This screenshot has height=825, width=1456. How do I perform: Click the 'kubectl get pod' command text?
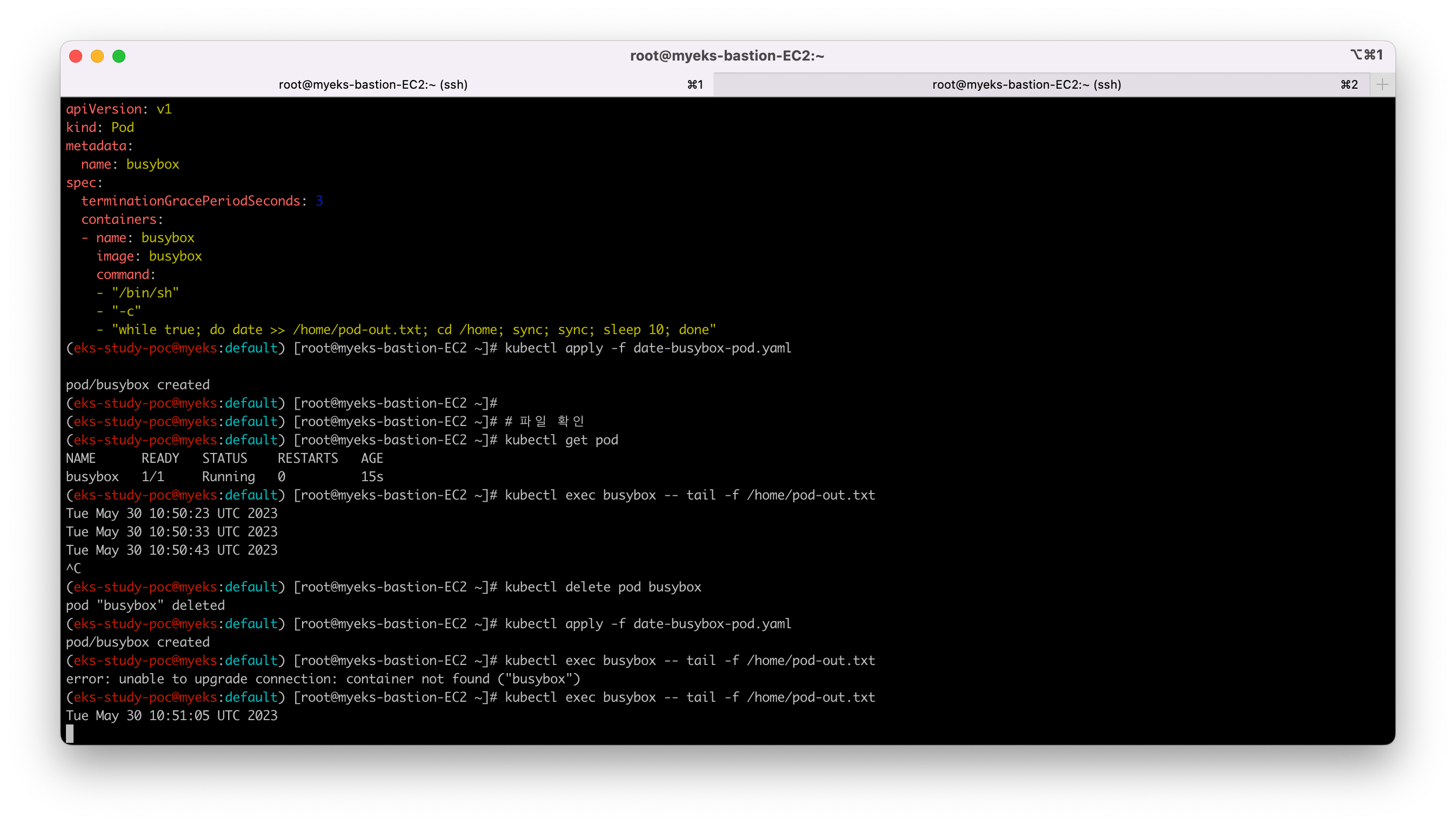(560, 440)
